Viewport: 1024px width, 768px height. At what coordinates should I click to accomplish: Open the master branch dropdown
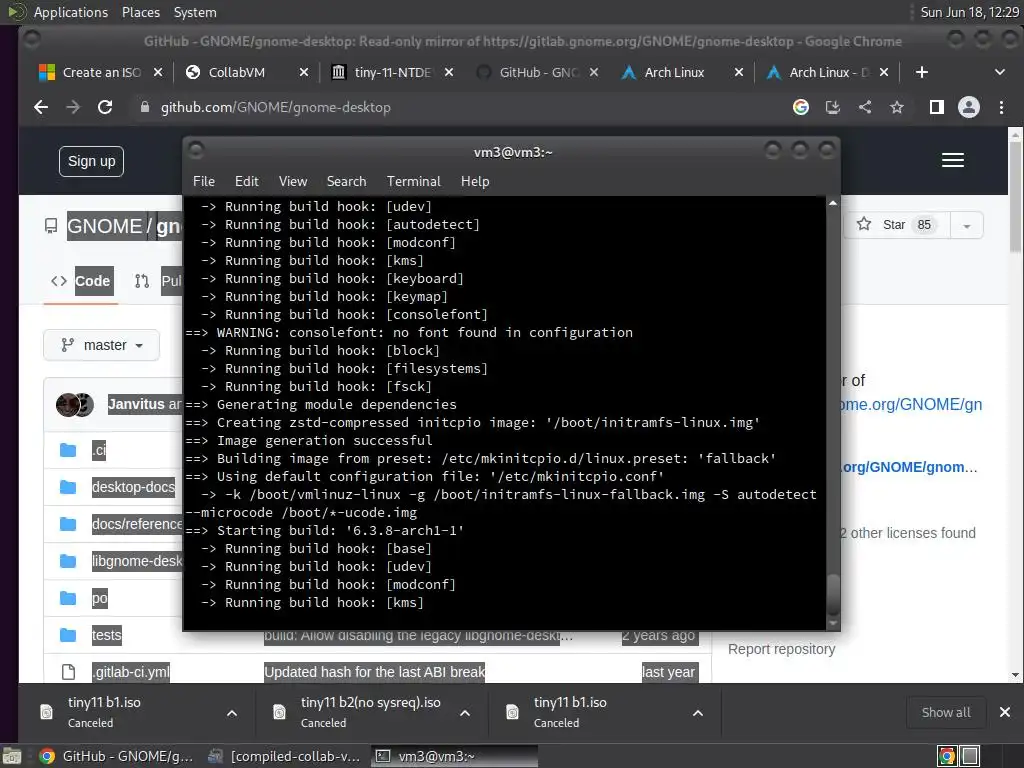tap(101, 345)
